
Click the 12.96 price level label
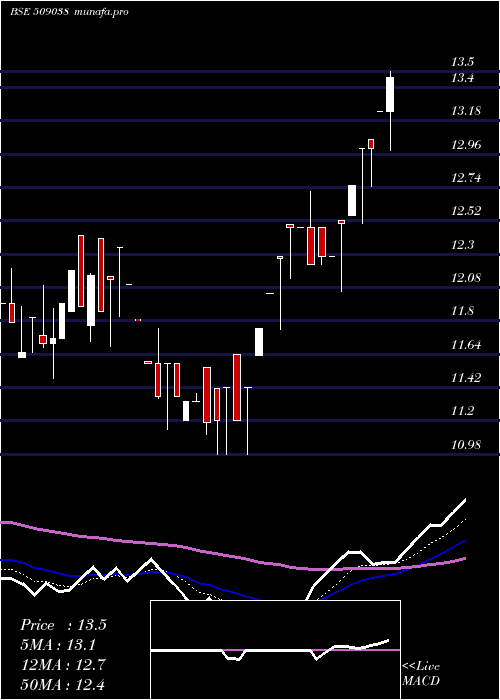(x=466, y=144)
